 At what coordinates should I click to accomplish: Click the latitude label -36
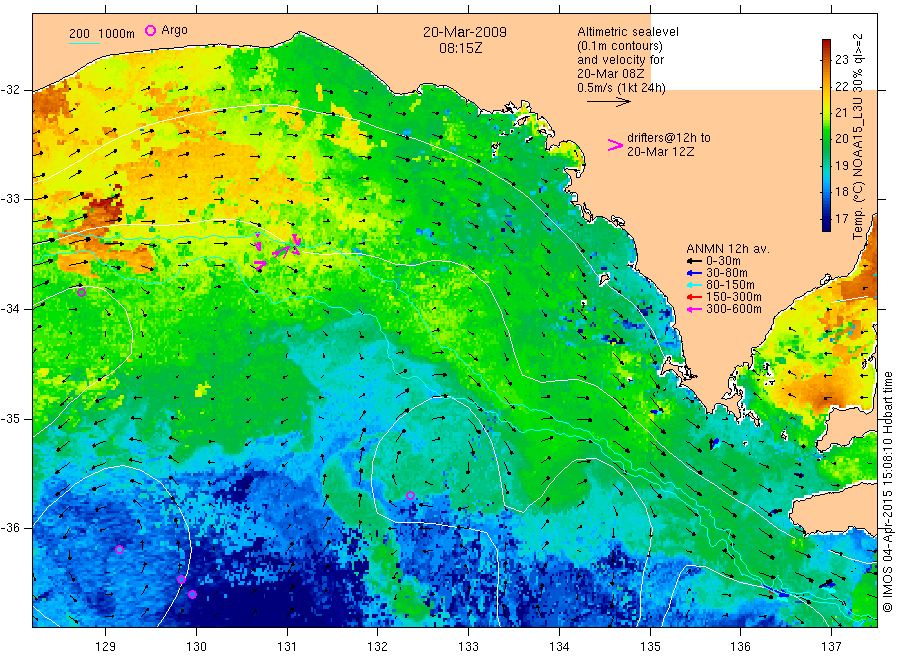pos(10,528)
